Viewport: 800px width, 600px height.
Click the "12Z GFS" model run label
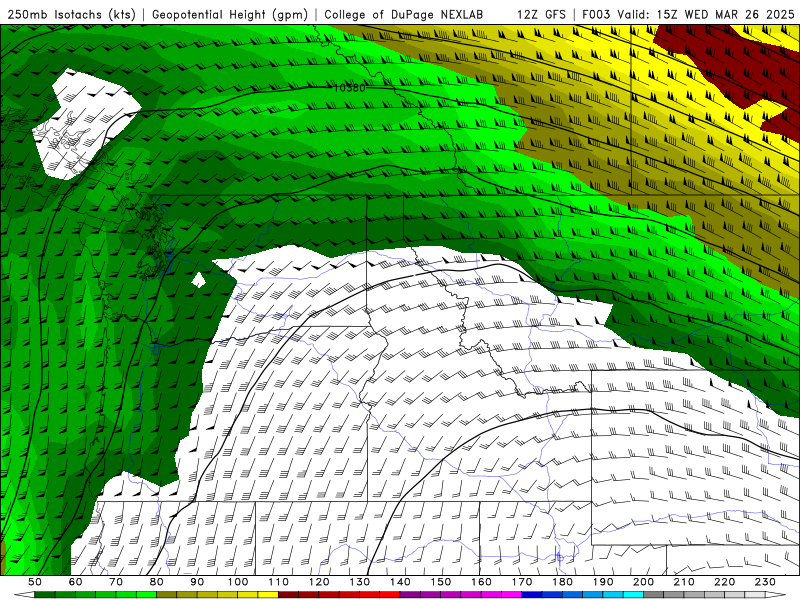tap(541, 14)
